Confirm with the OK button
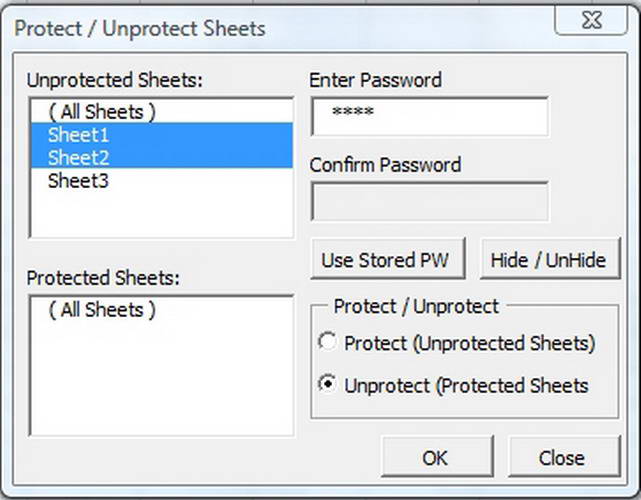641x500 pixels. tap(435, 458)
